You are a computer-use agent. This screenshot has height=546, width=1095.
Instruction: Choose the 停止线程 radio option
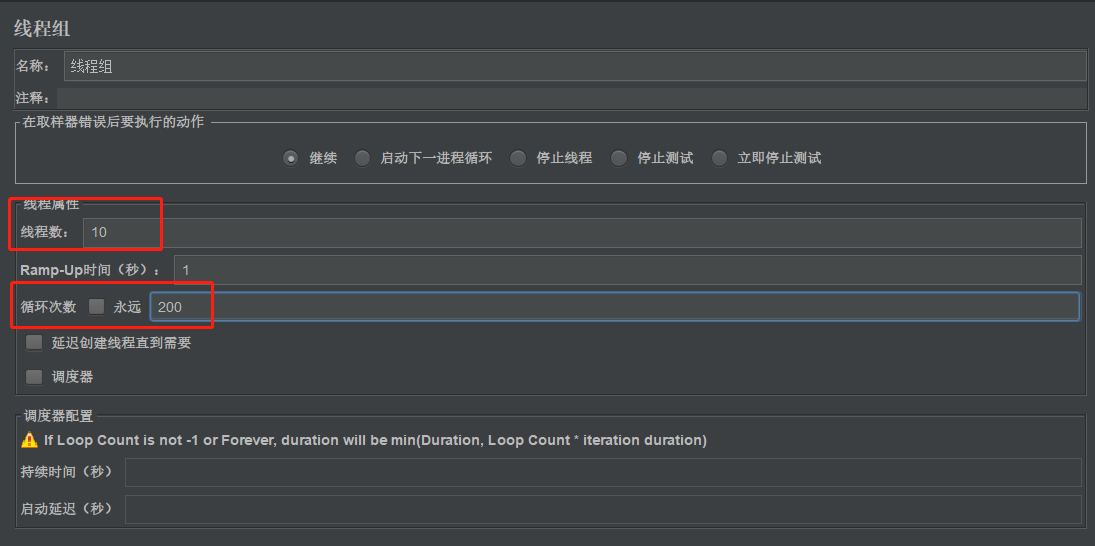pyautogui.click(x=517, y=158)
